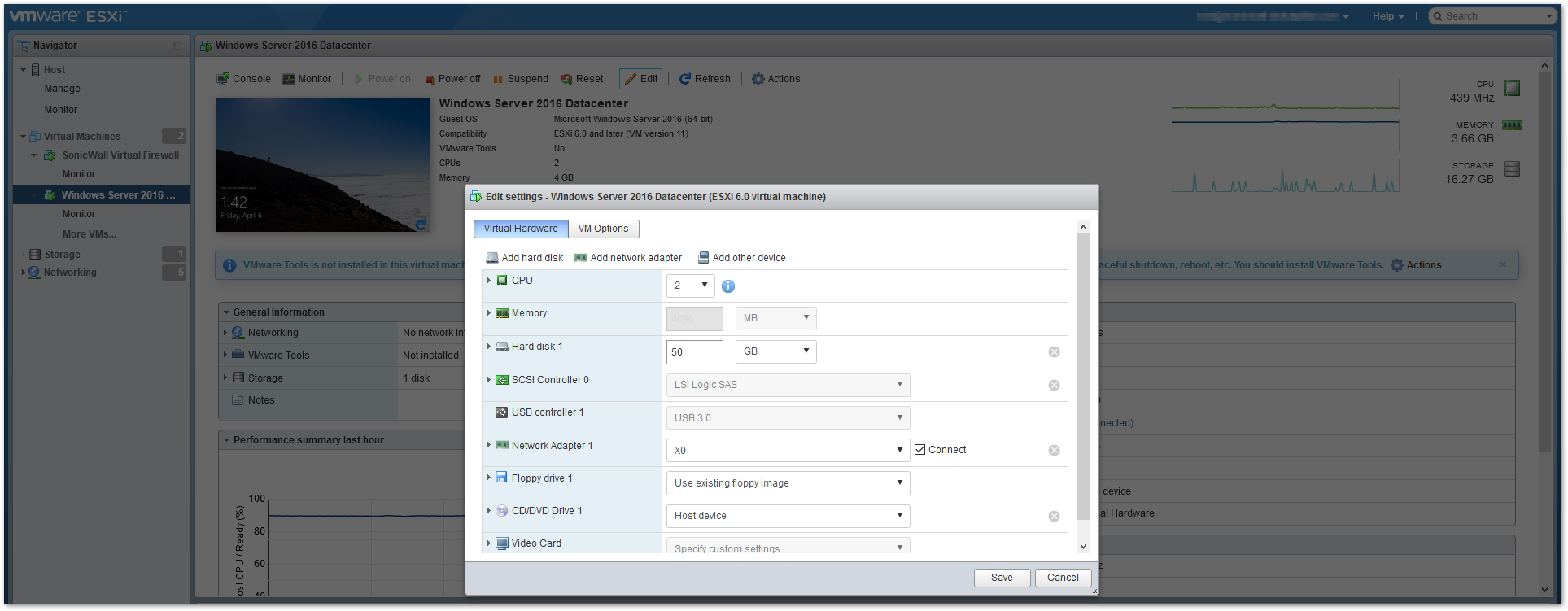Open the VM Console
Screen dimensions: 1568x611
pos(243,79)
